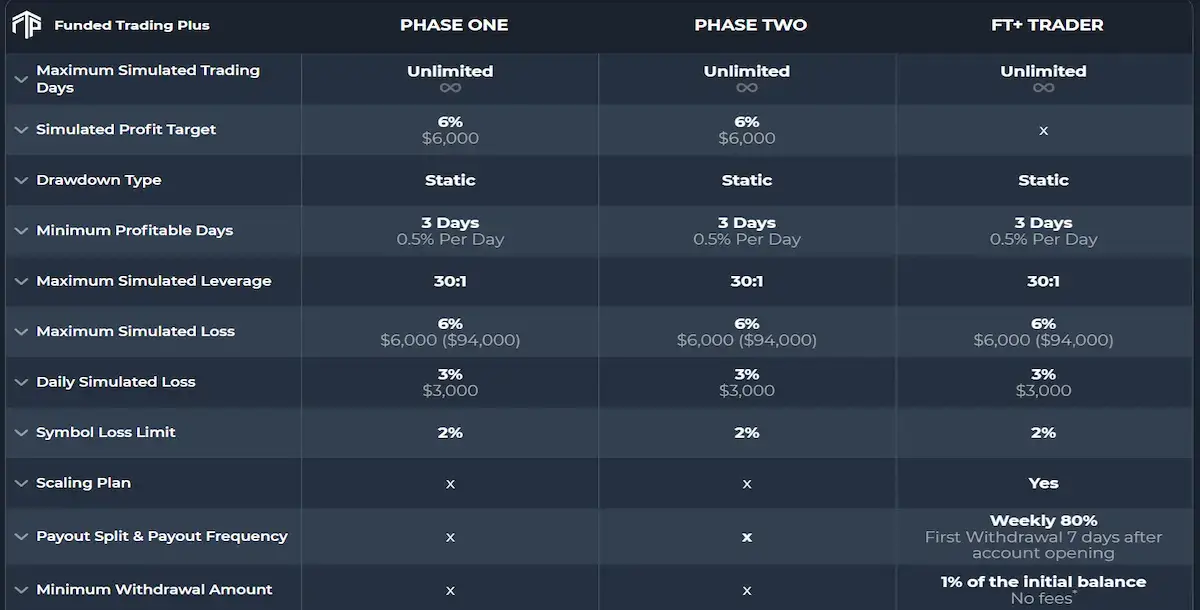Click the infinity symbol under PHASE ONE
This screenshot has height=610, width=1200.
[450, 86]
